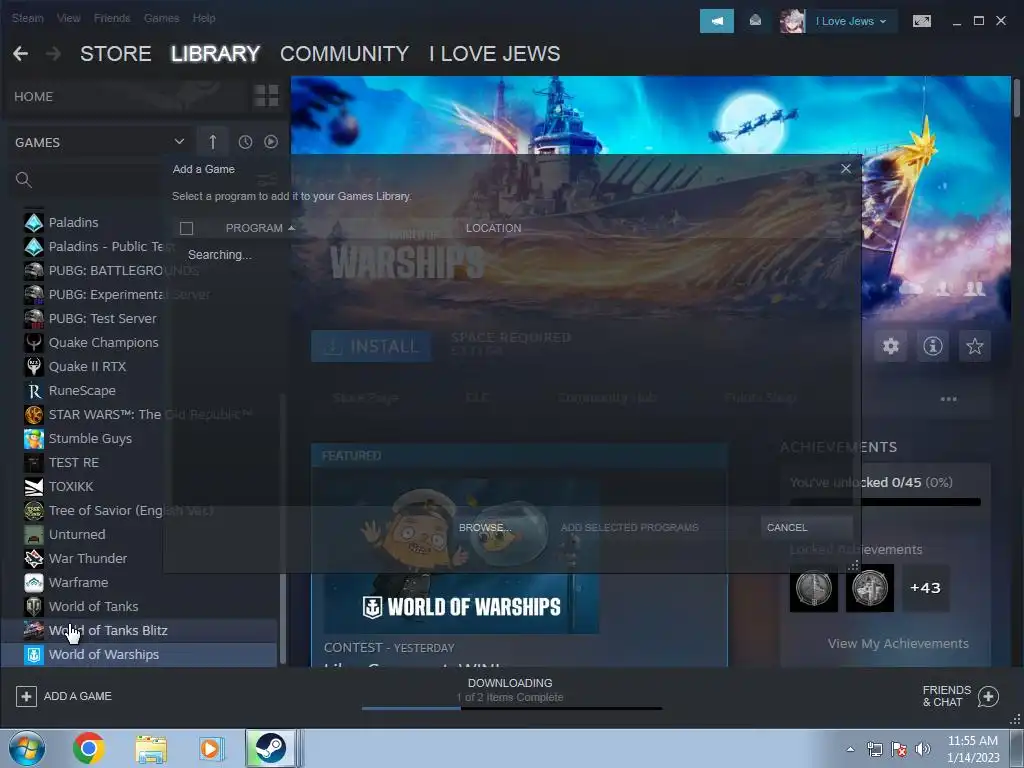Go to the LIBRARY tab
This screenshot has width=1024, height=768.
216,54
